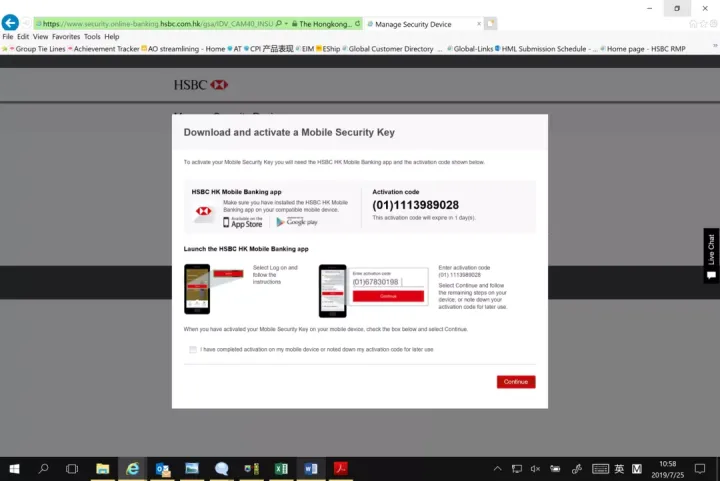This screenshot has height=481, width=720.
Task: Open the EShip bookmark
Action: (x=328, y=49)
